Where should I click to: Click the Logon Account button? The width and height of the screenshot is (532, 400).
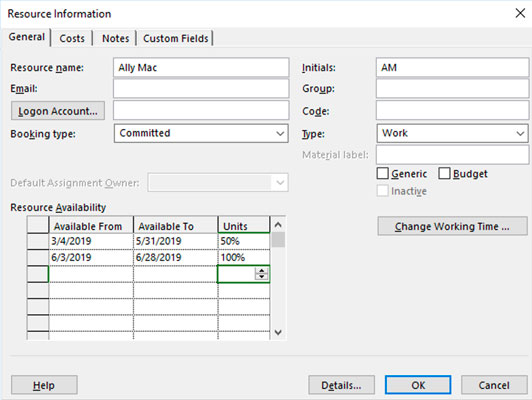[x=58, y=111]
